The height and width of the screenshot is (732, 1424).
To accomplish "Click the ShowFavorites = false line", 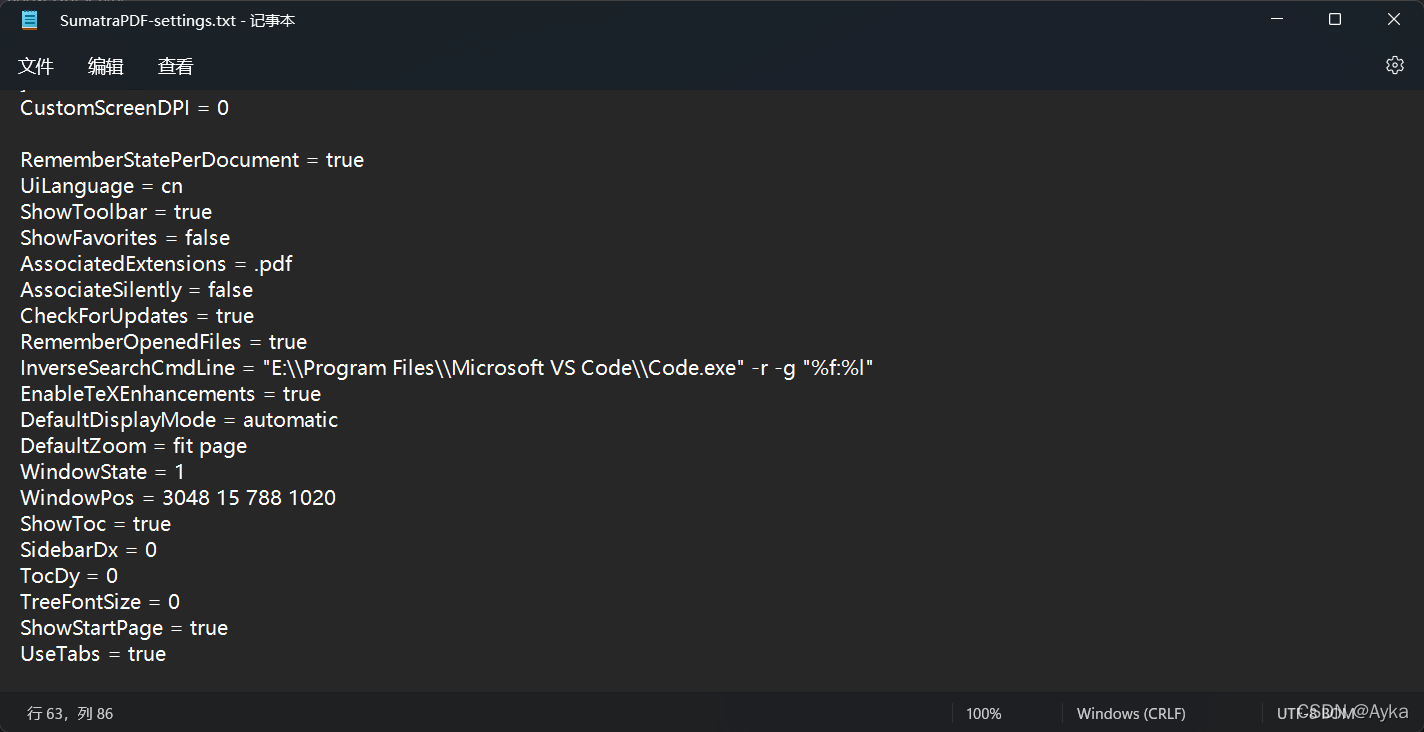I will pyautogui.click(x=125, y=238).
